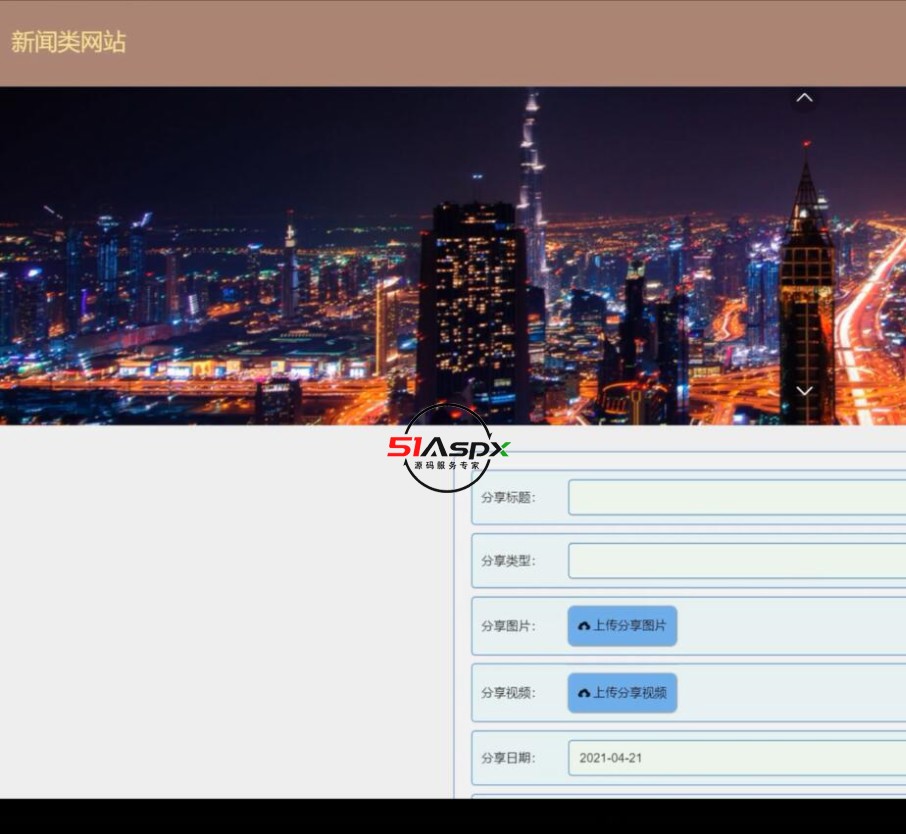This screenshot has height=834, width=906.
Task: Select the 51Aspx logo watermark
Action: pyautogui.click(x=449, y=445)
